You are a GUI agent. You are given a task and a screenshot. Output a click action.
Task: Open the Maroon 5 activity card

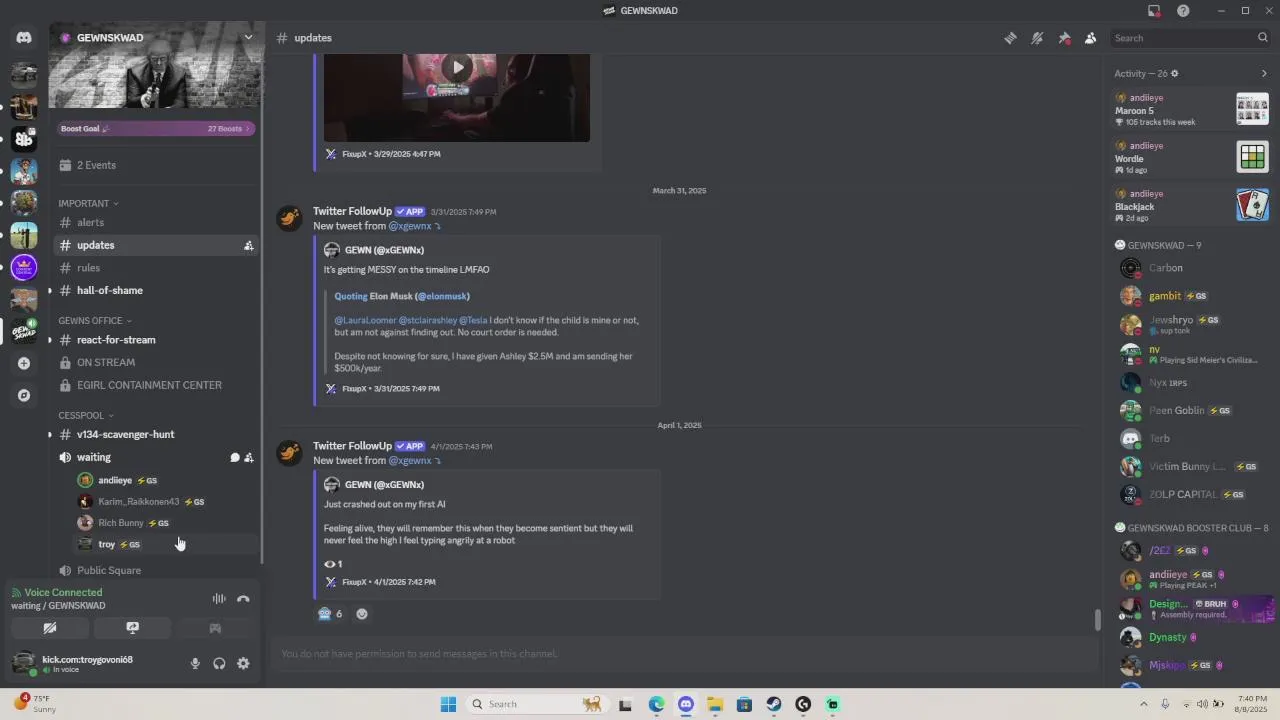point(1193,110)
